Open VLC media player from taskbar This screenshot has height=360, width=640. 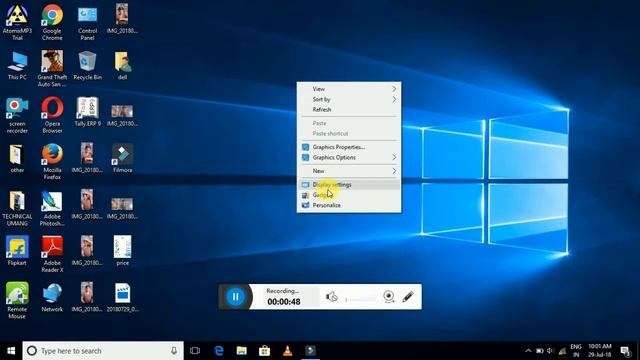coord(287,351)
